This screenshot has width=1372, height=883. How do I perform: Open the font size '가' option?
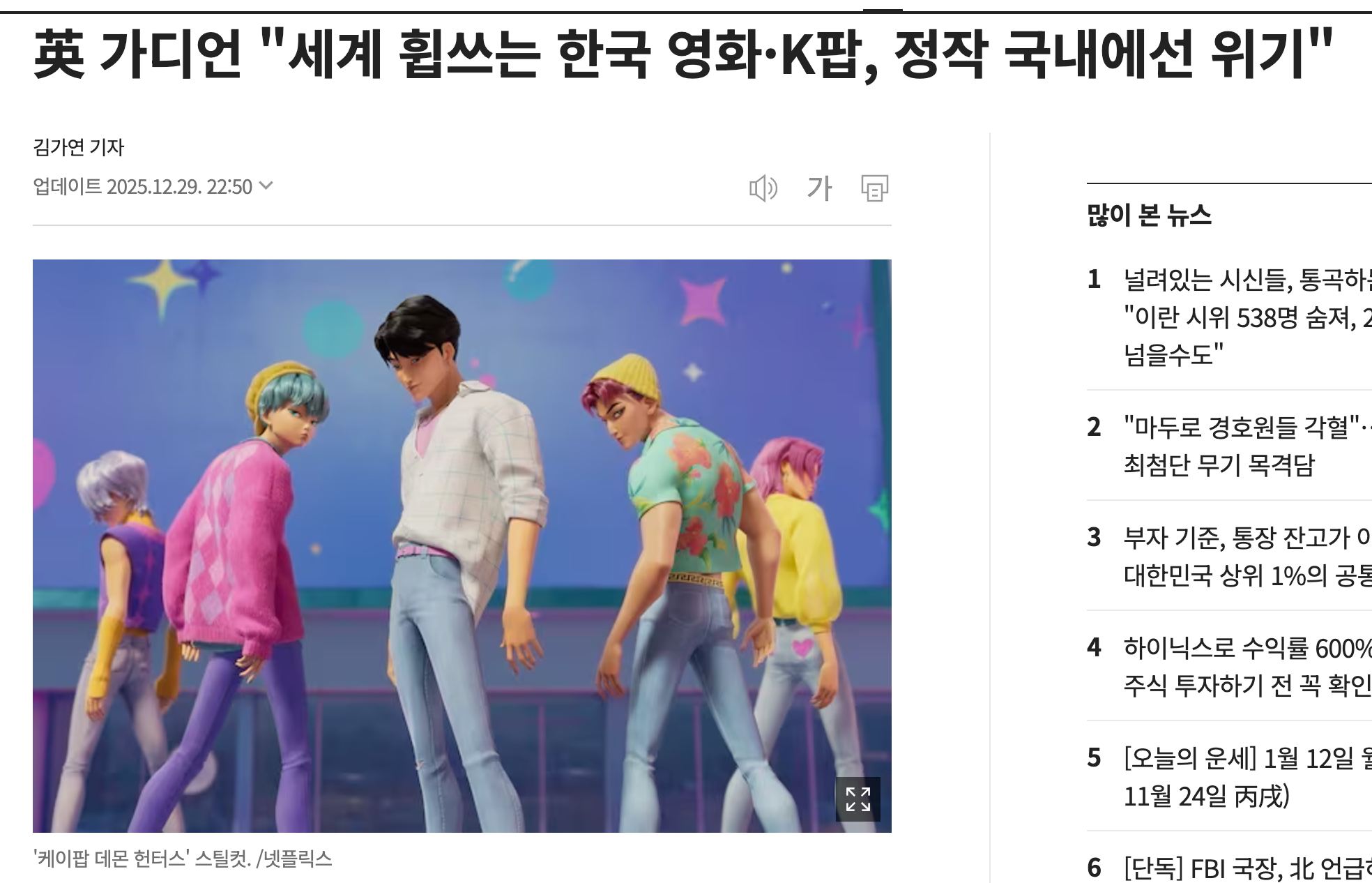(819, 188)
